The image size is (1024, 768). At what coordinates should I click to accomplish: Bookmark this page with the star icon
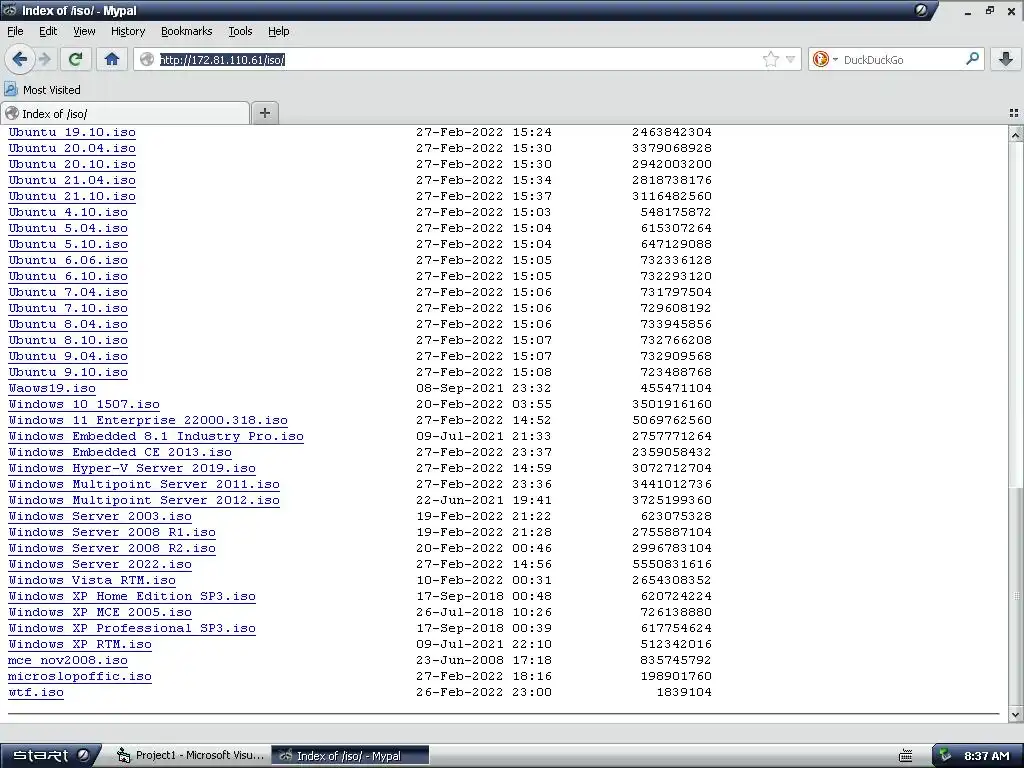[771, 59]
